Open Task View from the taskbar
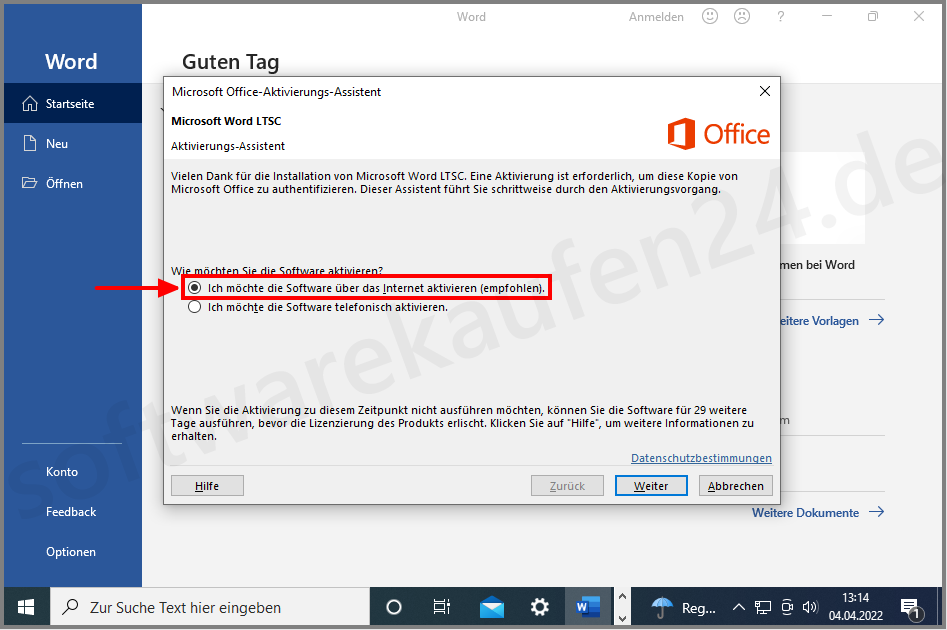Image resolution: width=947 pixels, height=630 pixels. point(441,606)
